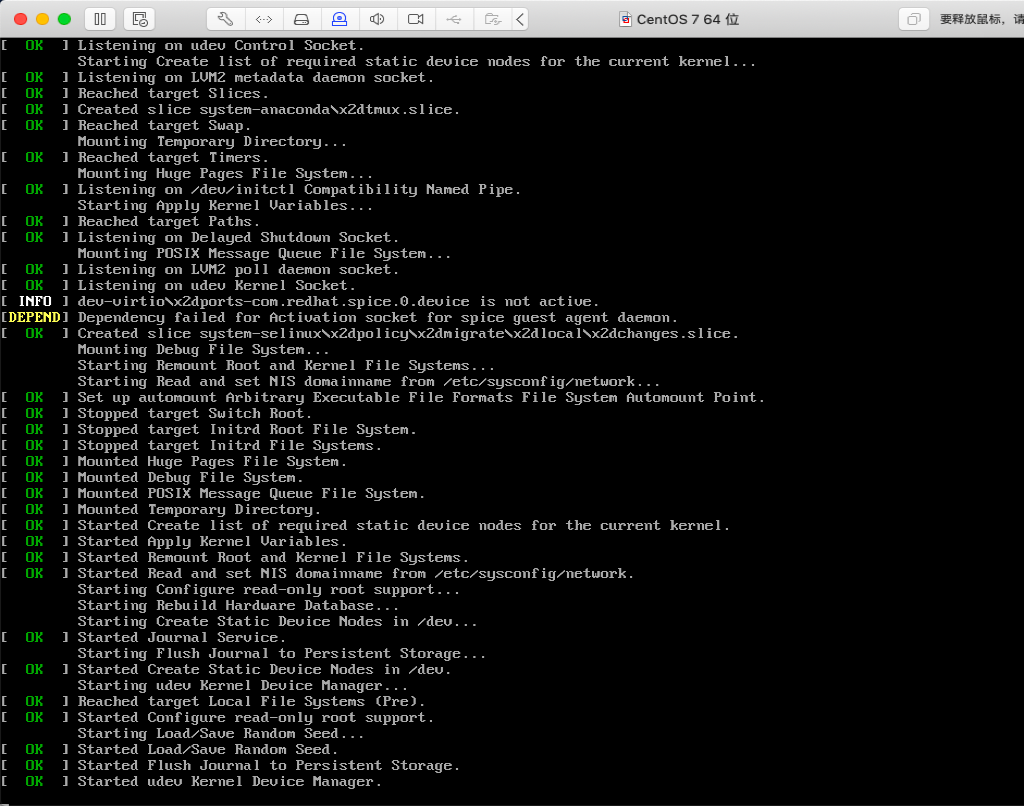Click 'Starting Flush Journal to Persistent Storage...' line

pyautogui.click(x=281, y=653)
